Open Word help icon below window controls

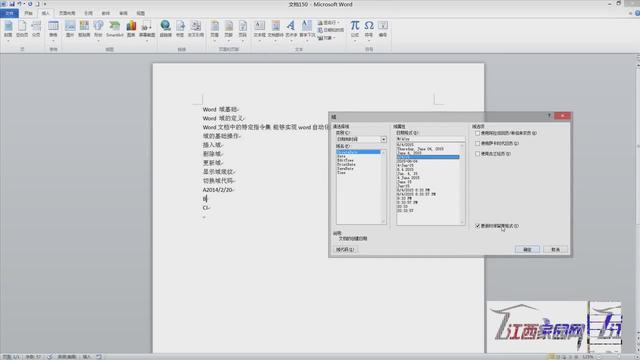pyautogui.click(x=637, y=13)
